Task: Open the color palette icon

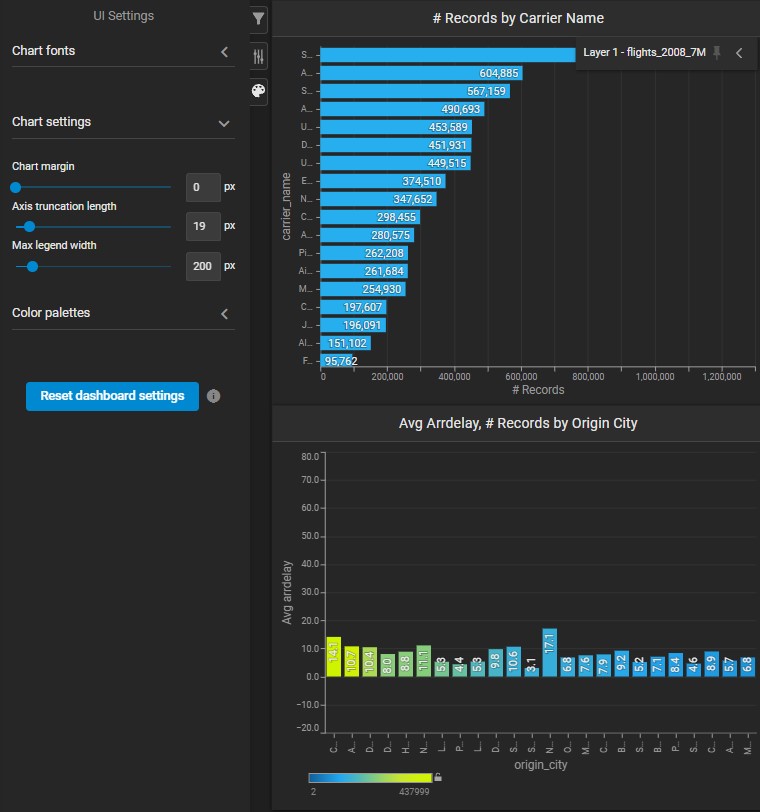Action: coord(258,91)
